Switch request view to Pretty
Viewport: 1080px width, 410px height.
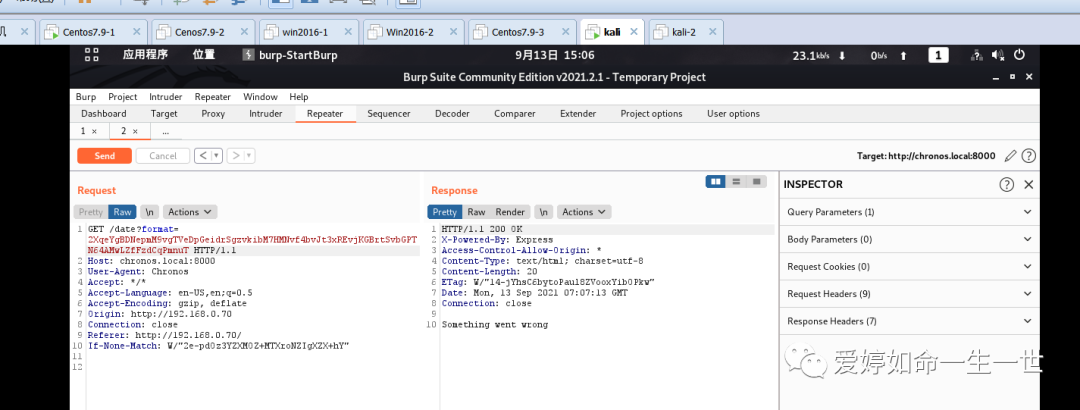click(90, 212)
